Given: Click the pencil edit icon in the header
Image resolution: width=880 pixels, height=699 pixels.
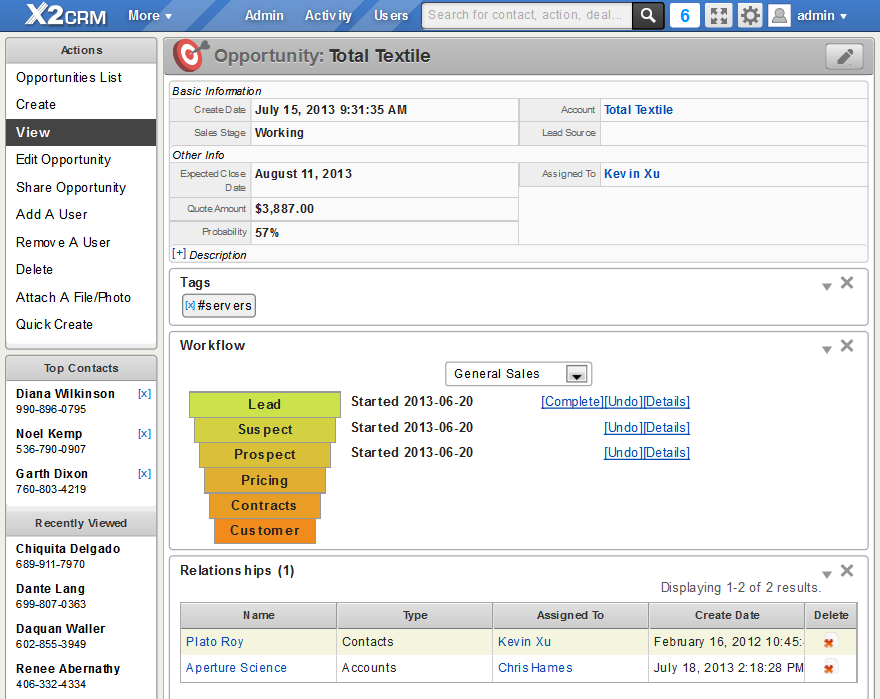Looking at the screenshot, I should (845, 56).
